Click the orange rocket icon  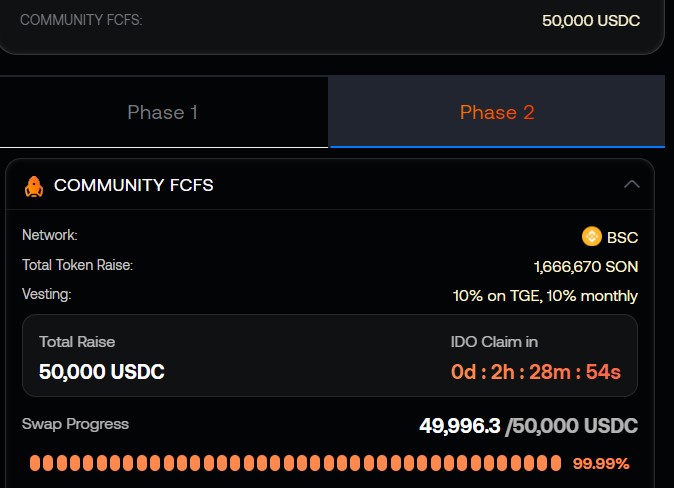(x=33, y=185)
